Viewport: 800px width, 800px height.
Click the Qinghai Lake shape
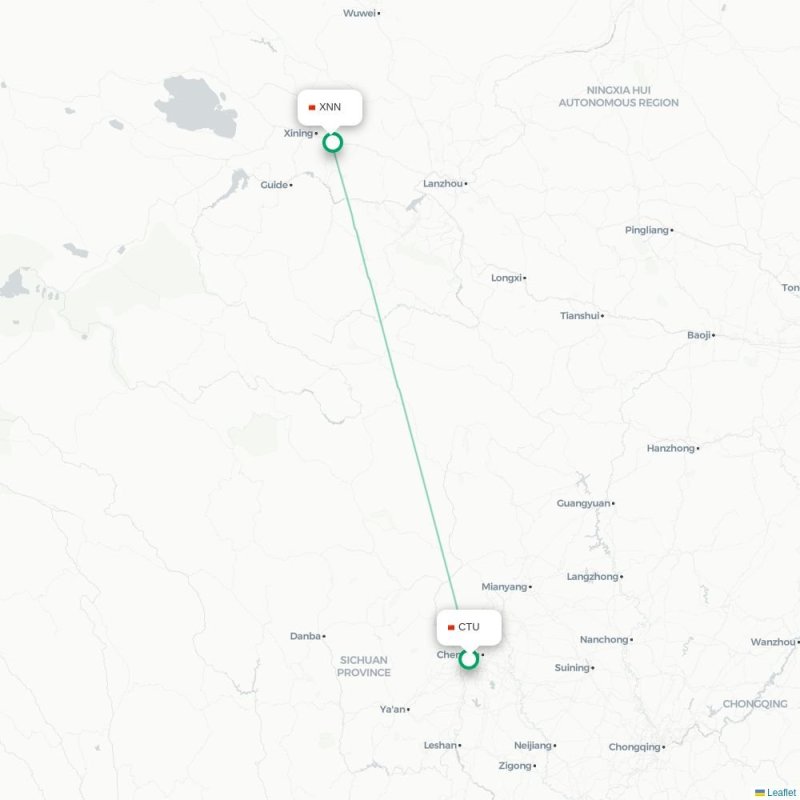click(x=197, y=106)
